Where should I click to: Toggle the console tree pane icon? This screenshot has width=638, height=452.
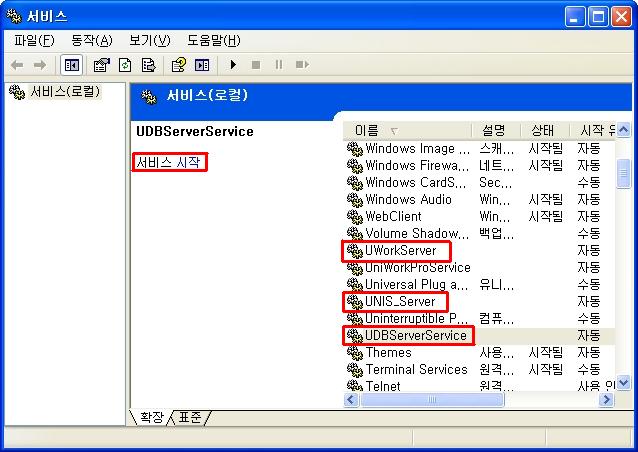coord(72,65)
